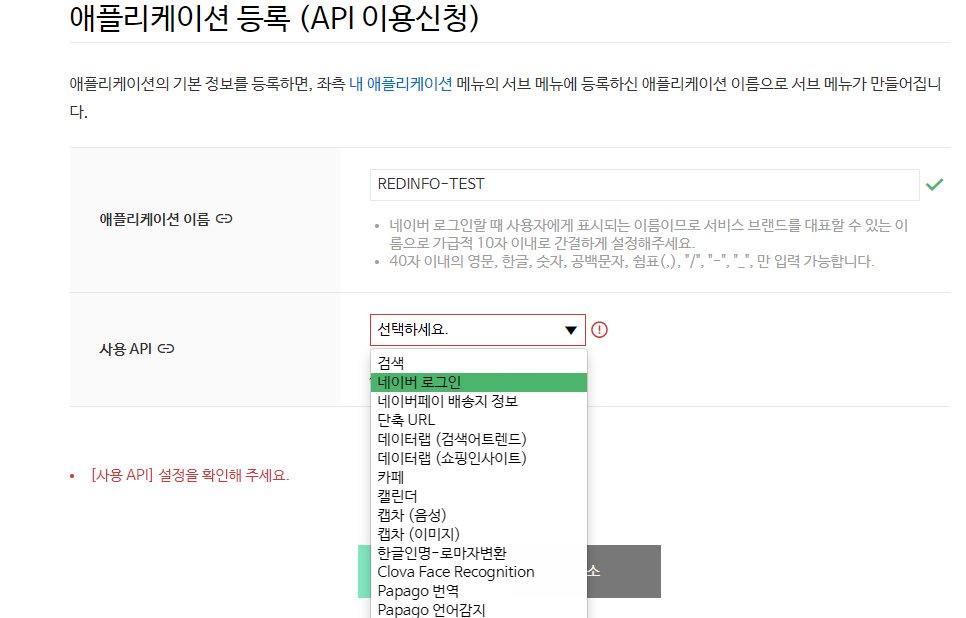Choose 카페 API option

pyautogui.click(x=479, y=478)
